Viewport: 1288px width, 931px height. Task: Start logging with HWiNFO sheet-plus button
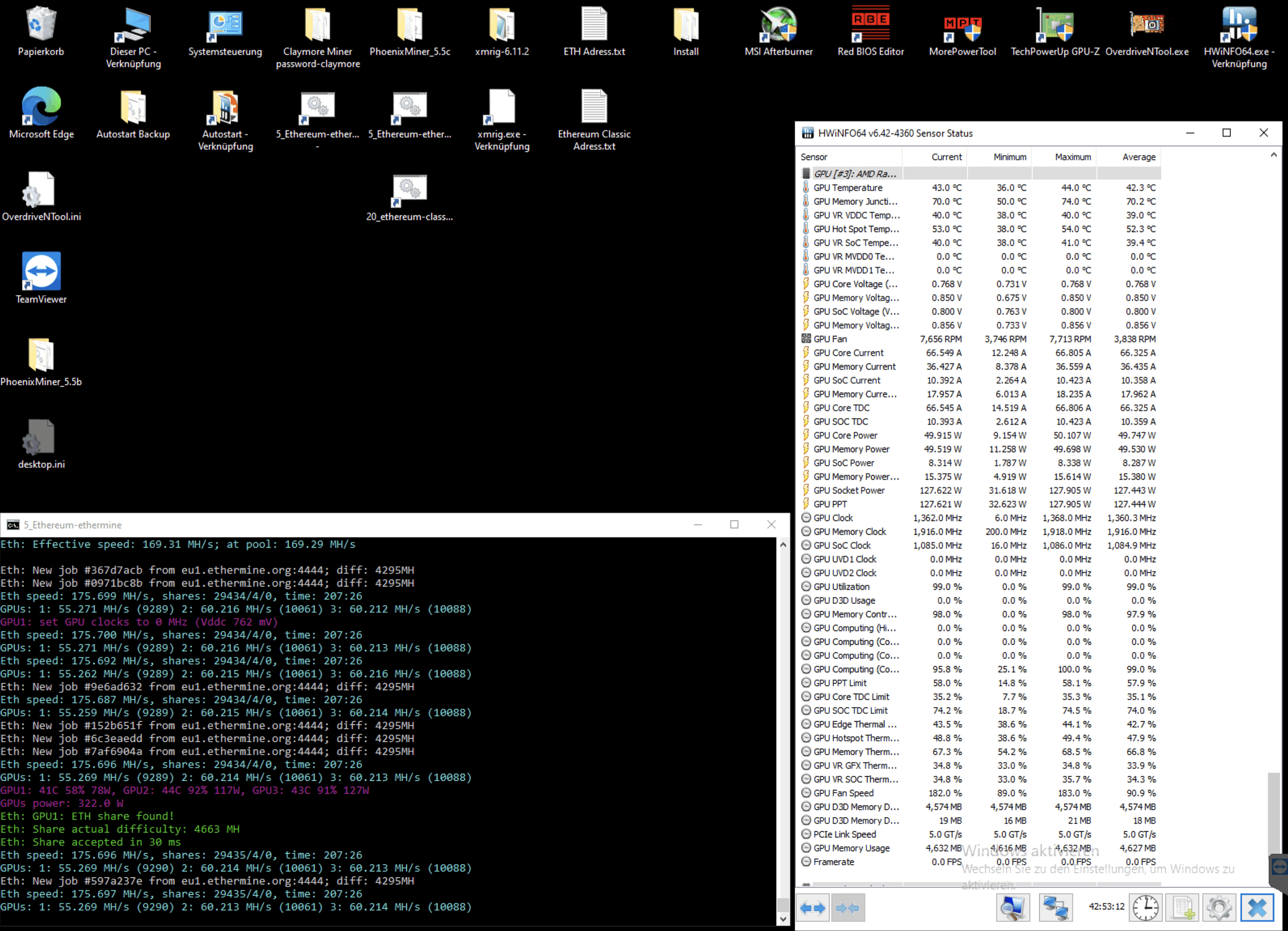click(1182, 908)
